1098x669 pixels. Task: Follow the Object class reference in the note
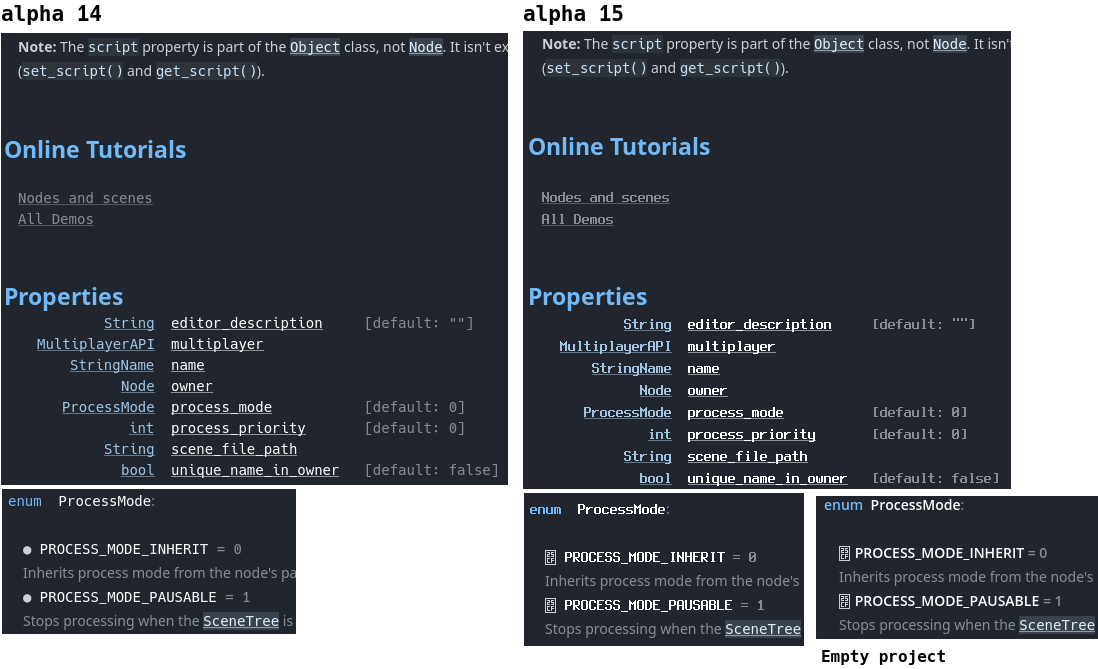point(314,45)
